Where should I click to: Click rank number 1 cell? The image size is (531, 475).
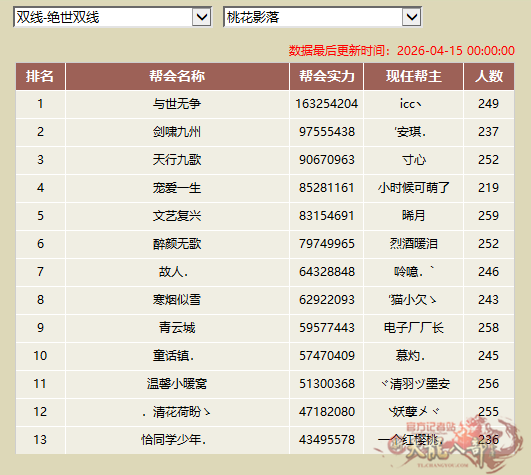coord(40,104)
